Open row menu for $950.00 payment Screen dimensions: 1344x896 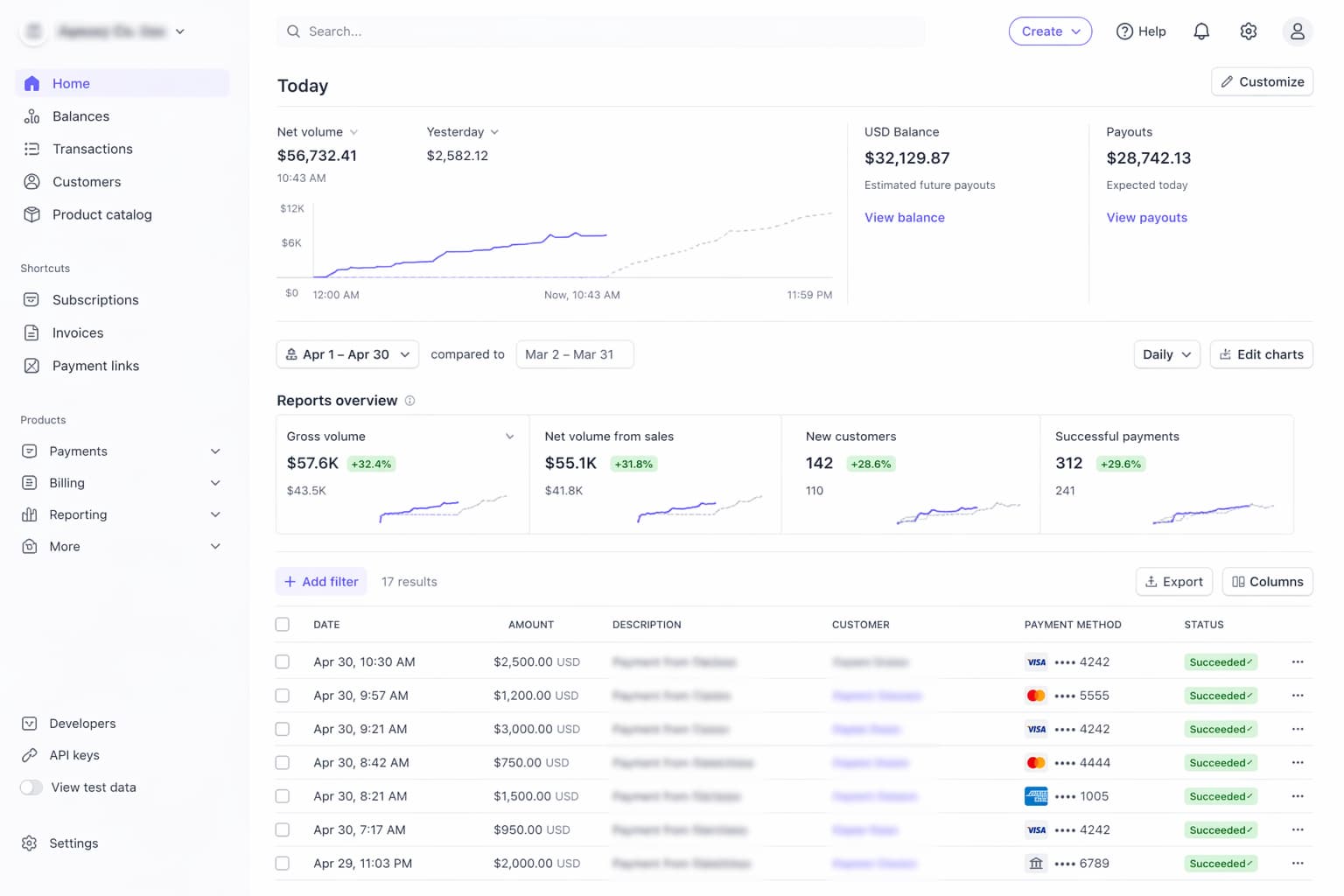pyautogui.click(x=1298, y=829)
